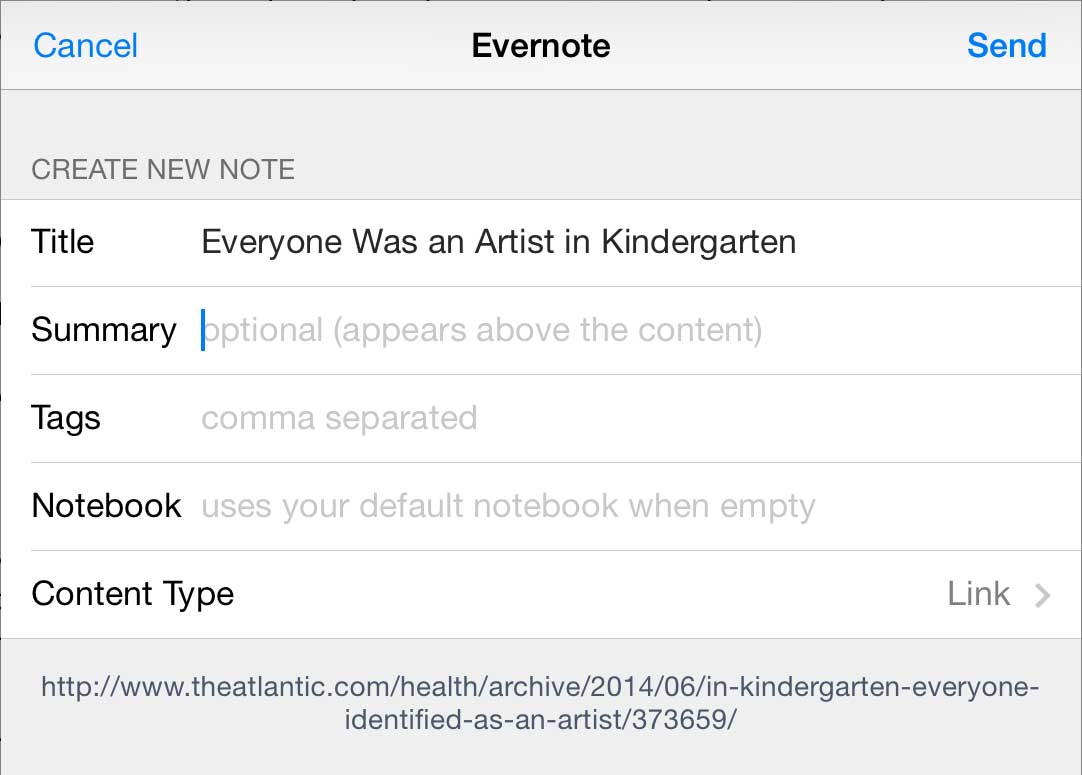
Task: Click the Evernote header title
Action: pos(541,46)
